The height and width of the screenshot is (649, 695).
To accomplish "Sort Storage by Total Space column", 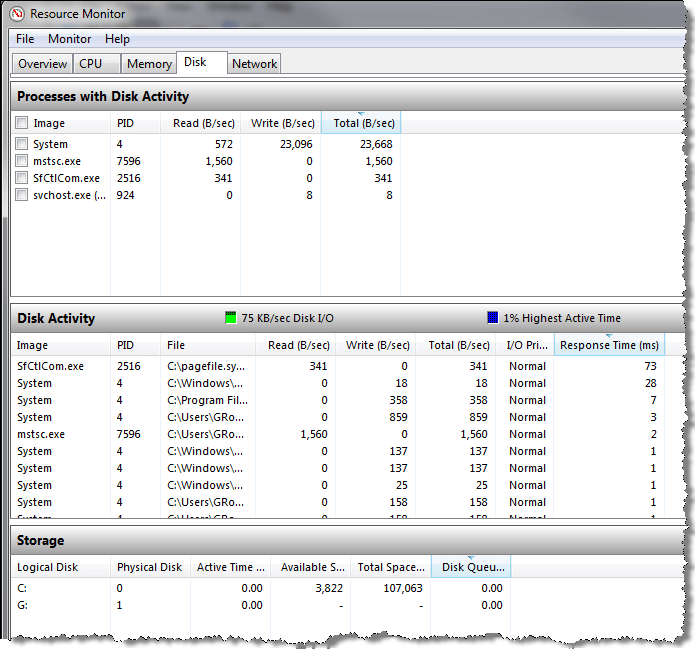I will tap(391, 567).
